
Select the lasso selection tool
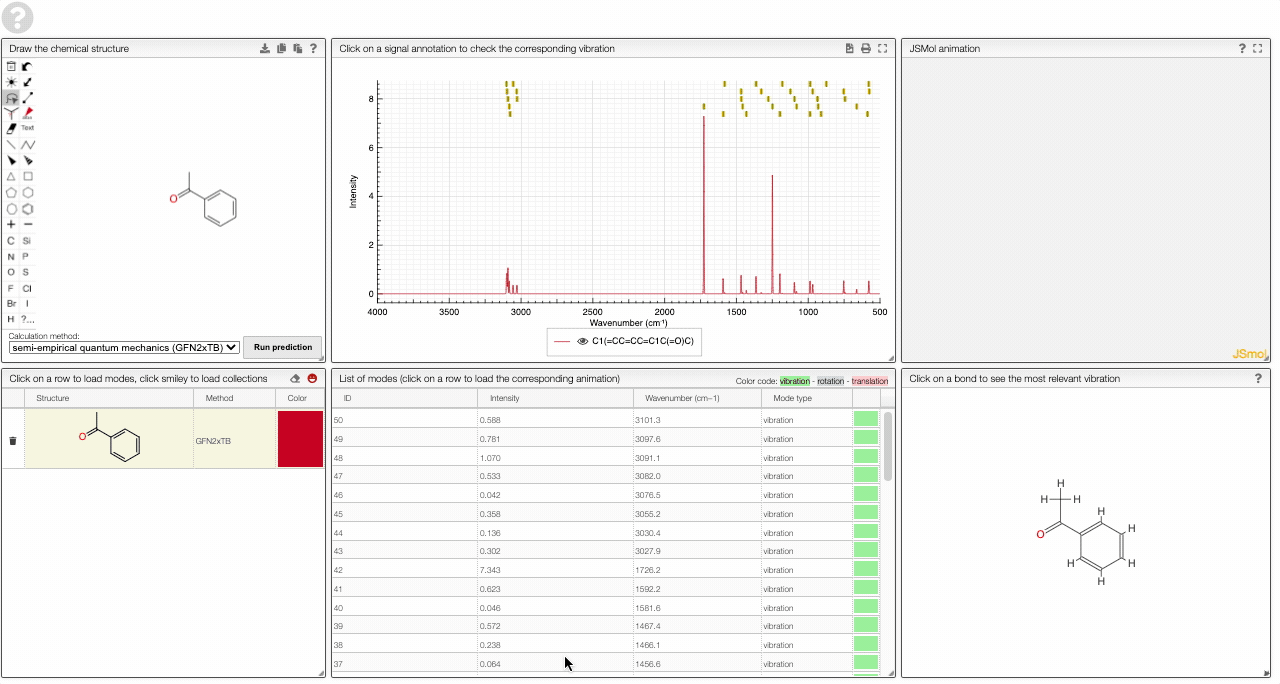tap(11, 98)
